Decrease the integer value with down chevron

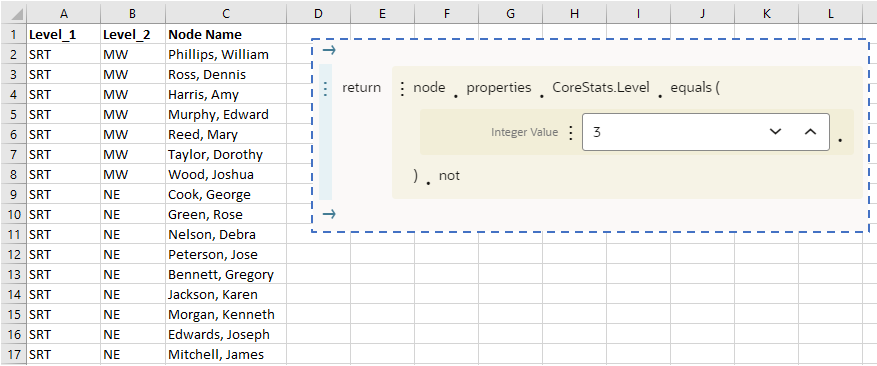[775, 132]
